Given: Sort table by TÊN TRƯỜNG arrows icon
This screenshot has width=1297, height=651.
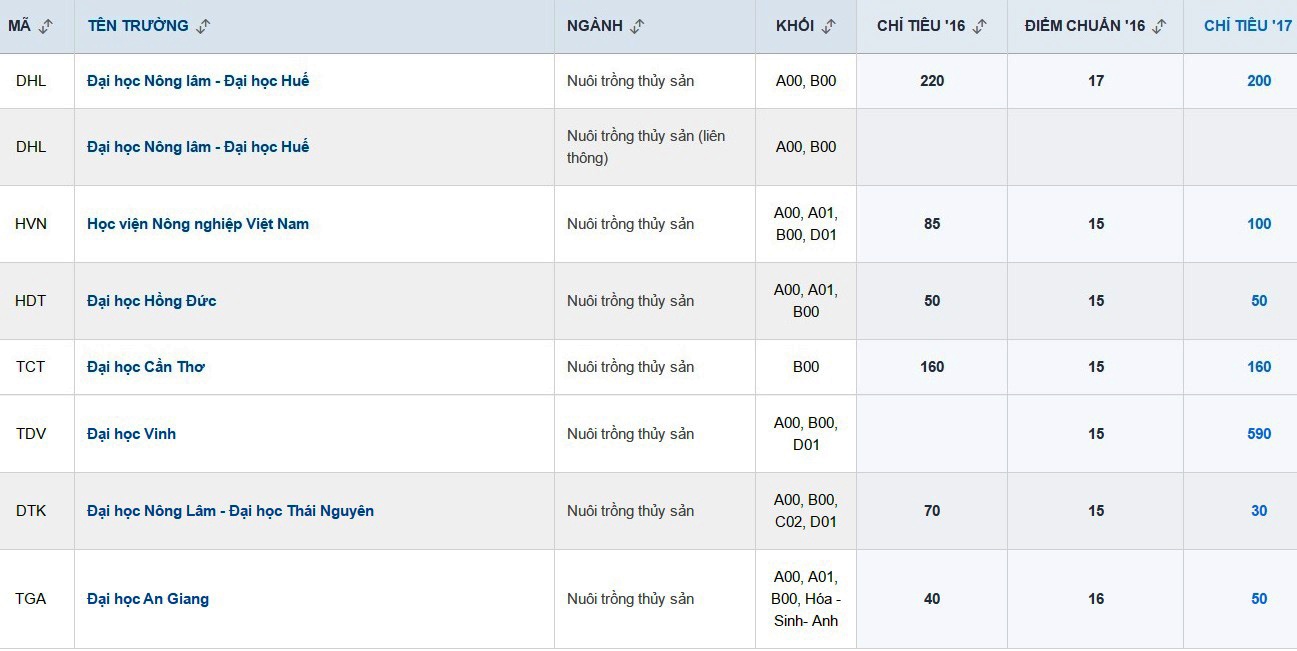Looking at the screenshot, I should coord(203,27).
